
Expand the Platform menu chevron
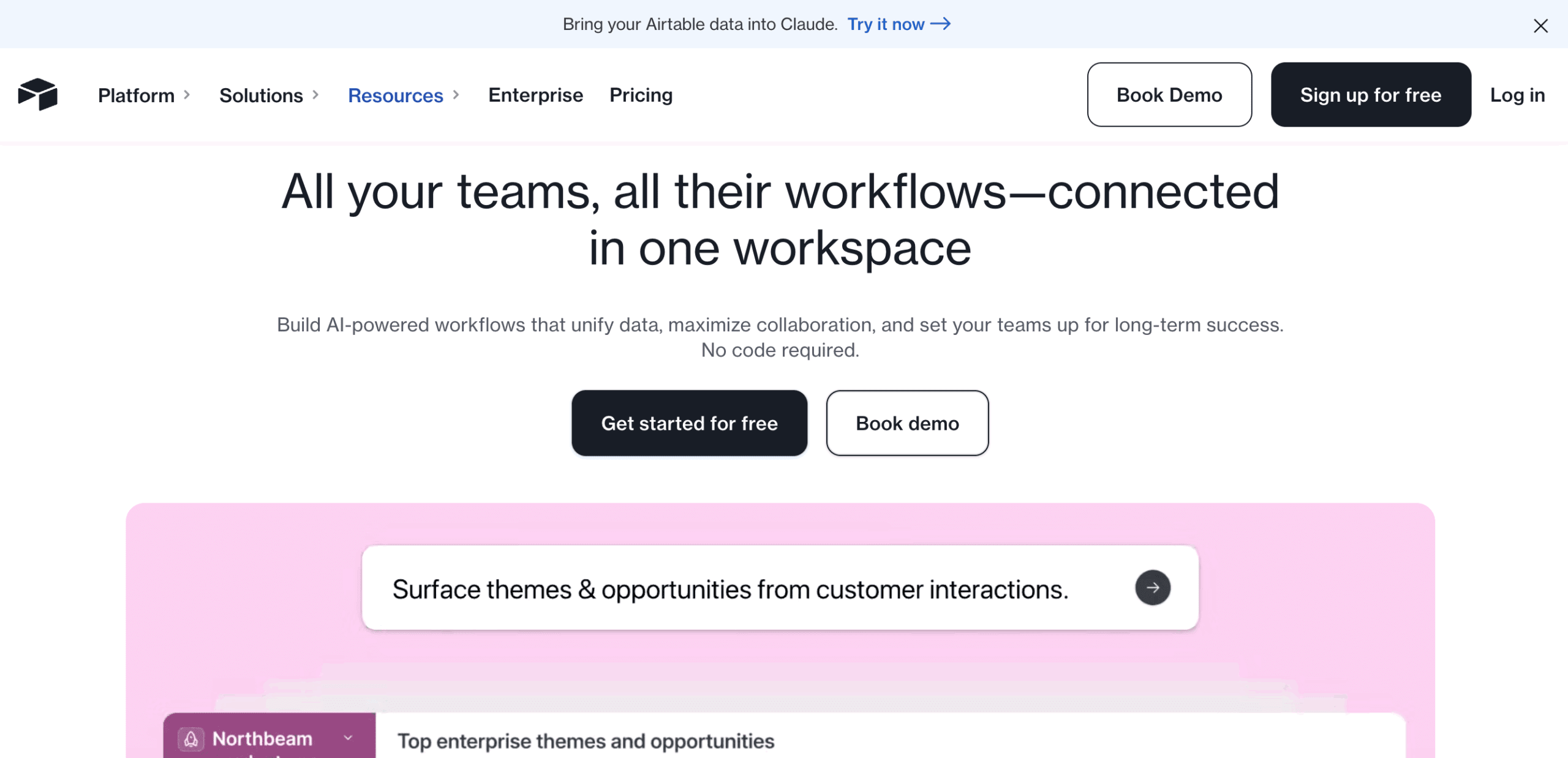click(x=187, y=95)
